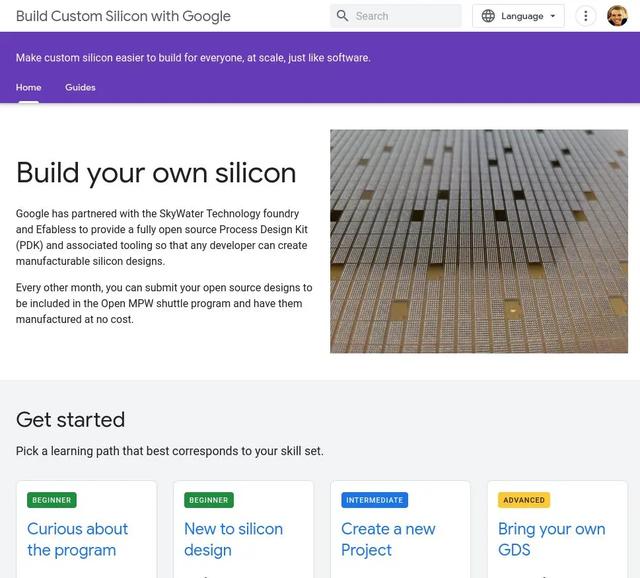Viewport: 640px width, 578px height.
Task: Select the Create a new Project link
Action: click(x=388, y=539)
